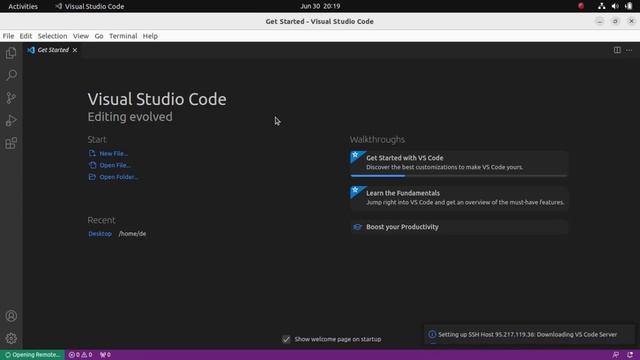Open the Accounts menu icon
640x360 pixels.
pos(11,316)
